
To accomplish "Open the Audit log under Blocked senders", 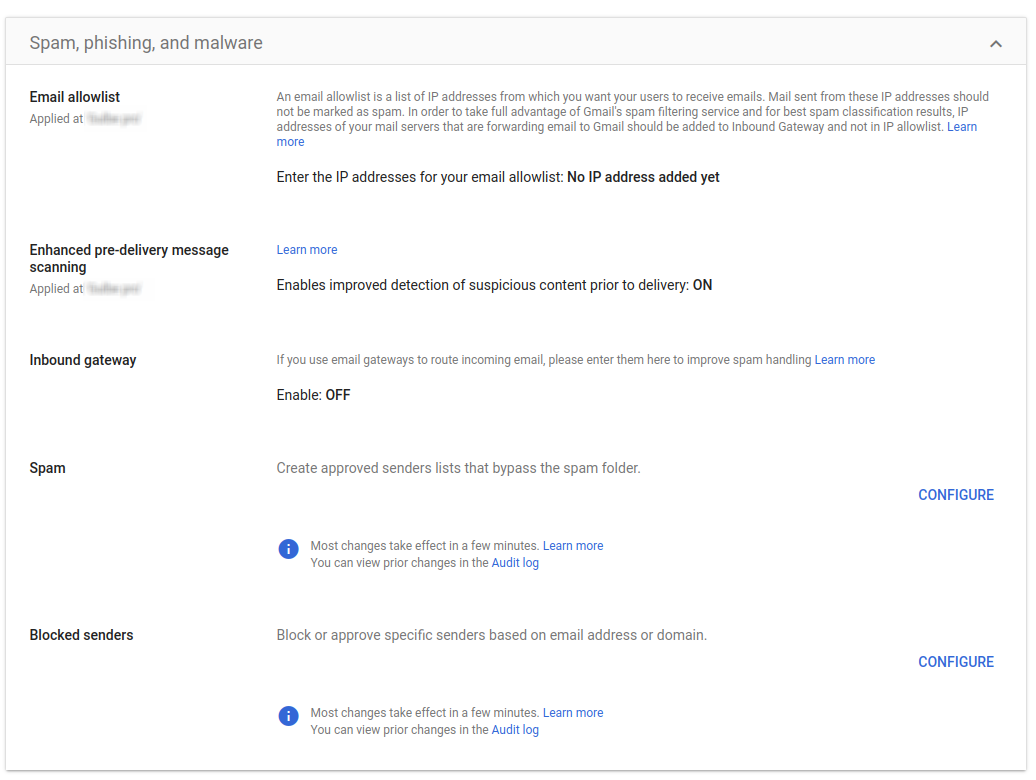I will pos(515,729).
